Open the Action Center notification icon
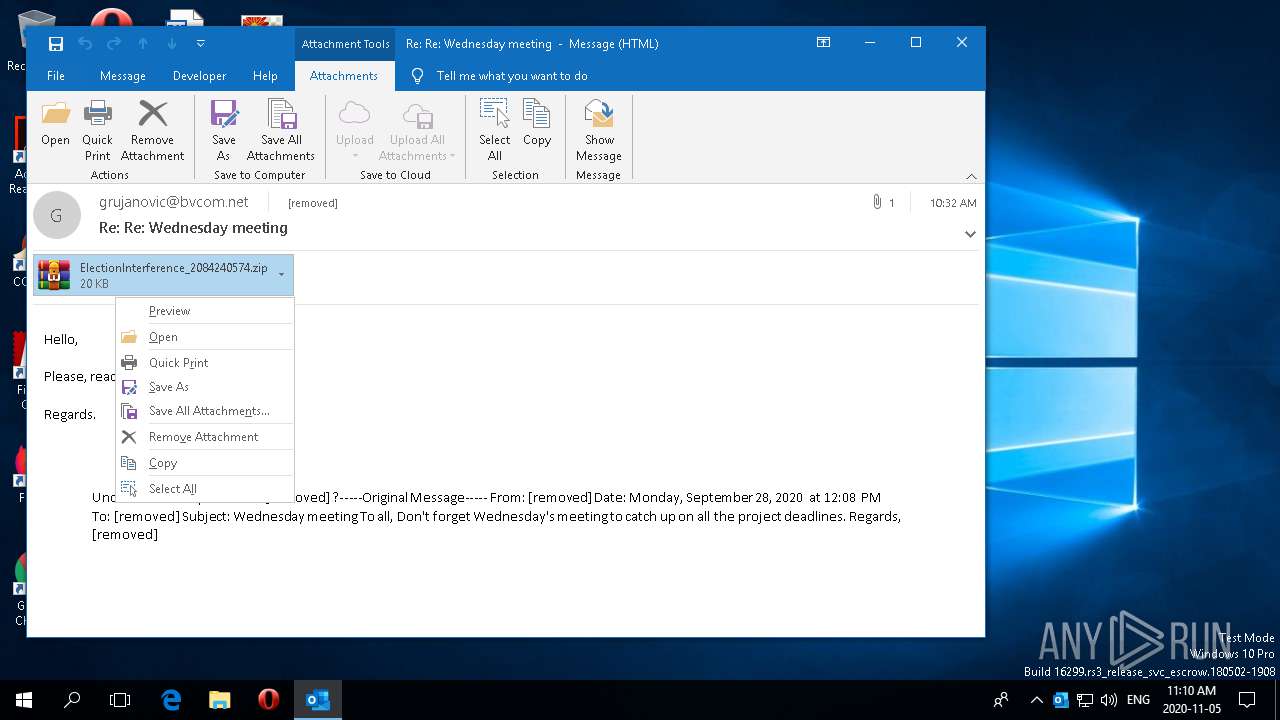 pyautogui.click(x=1247, y=700)
